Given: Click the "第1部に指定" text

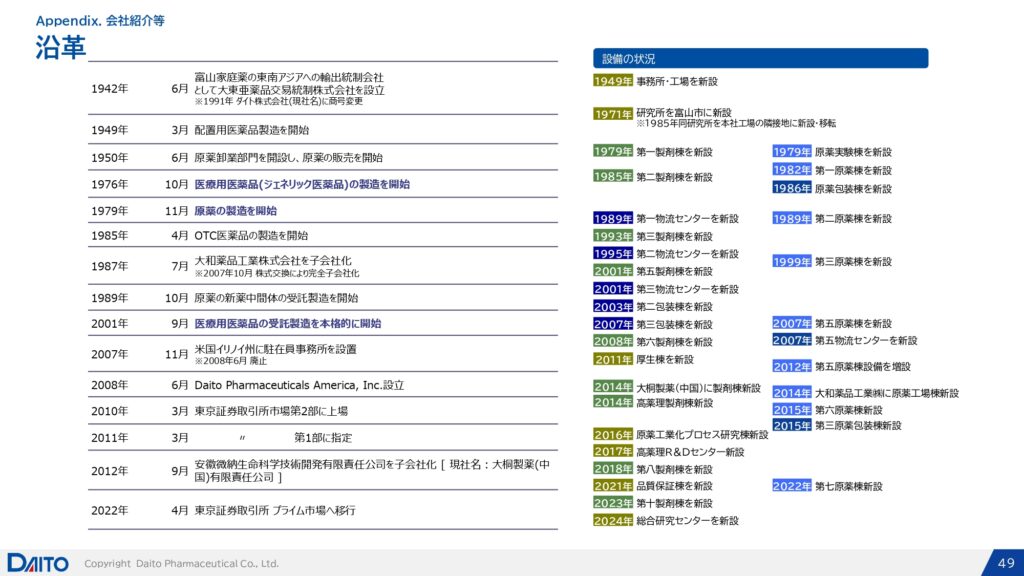Looking at the screenshot, I should coord(323,438).
